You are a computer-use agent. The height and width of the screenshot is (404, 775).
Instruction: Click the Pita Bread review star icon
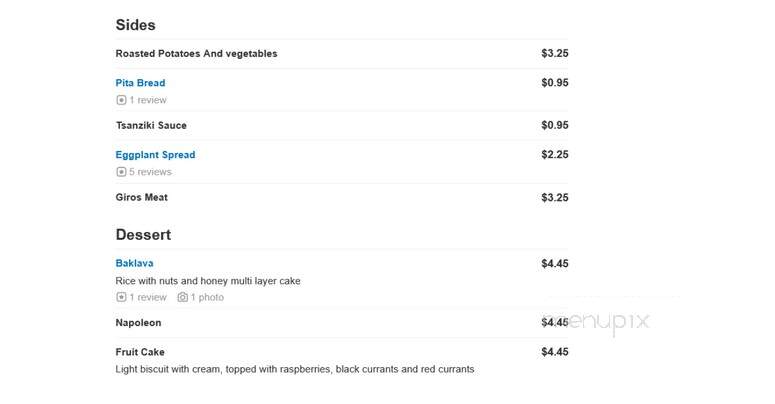pyautogui.click(x=121, y=100)
